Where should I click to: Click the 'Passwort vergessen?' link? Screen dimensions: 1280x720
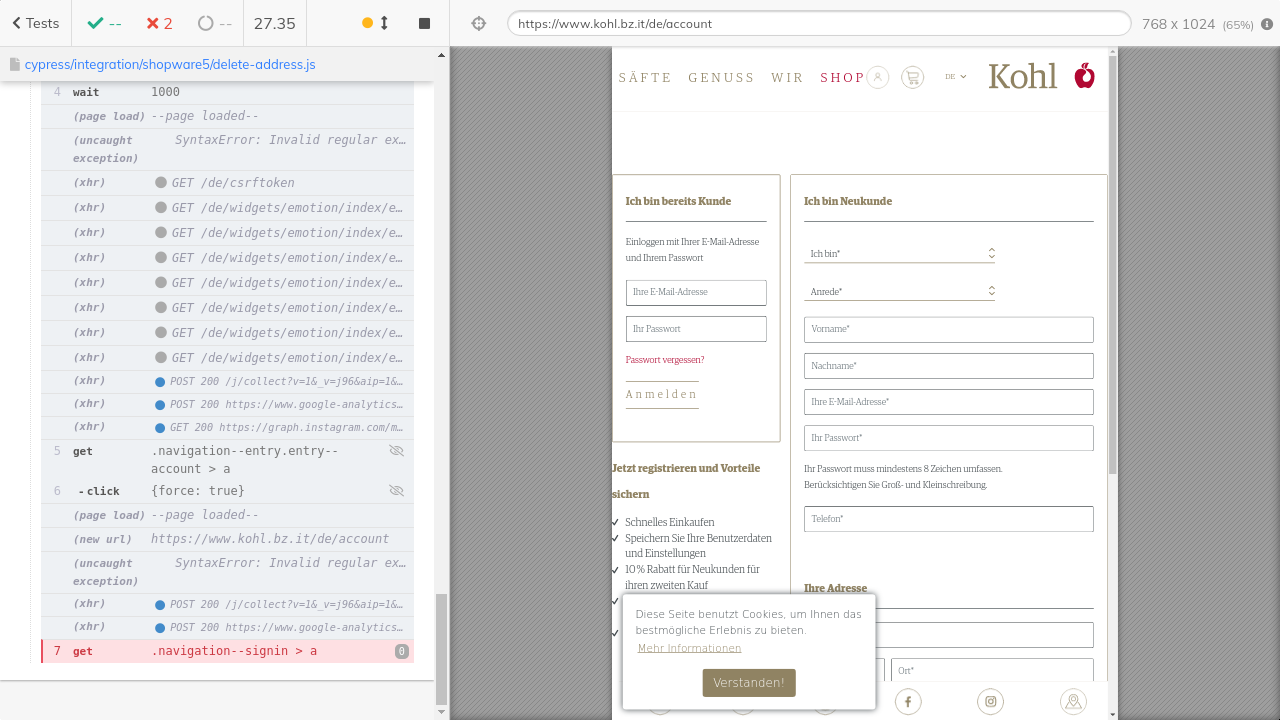(665, 360)
